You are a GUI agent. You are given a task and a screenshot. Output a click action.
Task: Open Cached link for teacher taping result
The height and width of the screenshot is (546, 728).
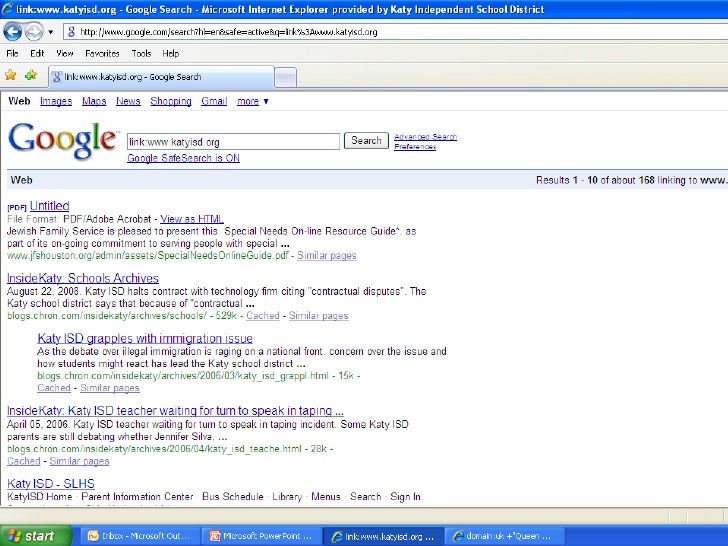[24, 461]
